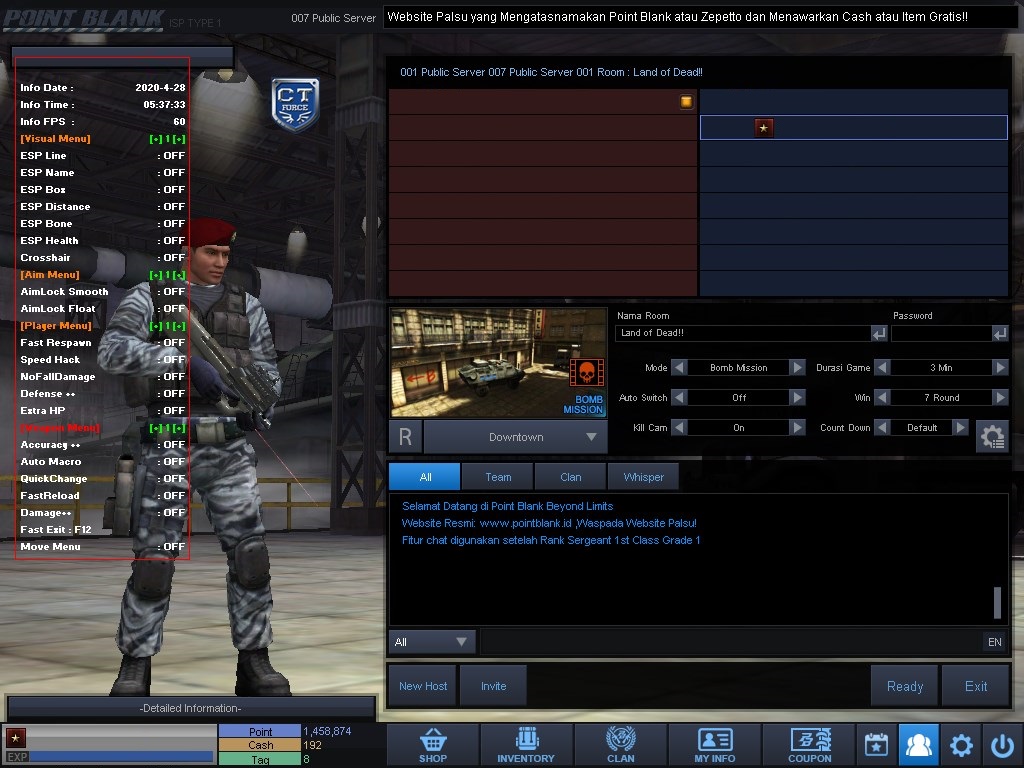Screen dimensions: 1024x768
Task: Toggle Move Menu setting
Action: pyautogui.click(x=103, y=546)
